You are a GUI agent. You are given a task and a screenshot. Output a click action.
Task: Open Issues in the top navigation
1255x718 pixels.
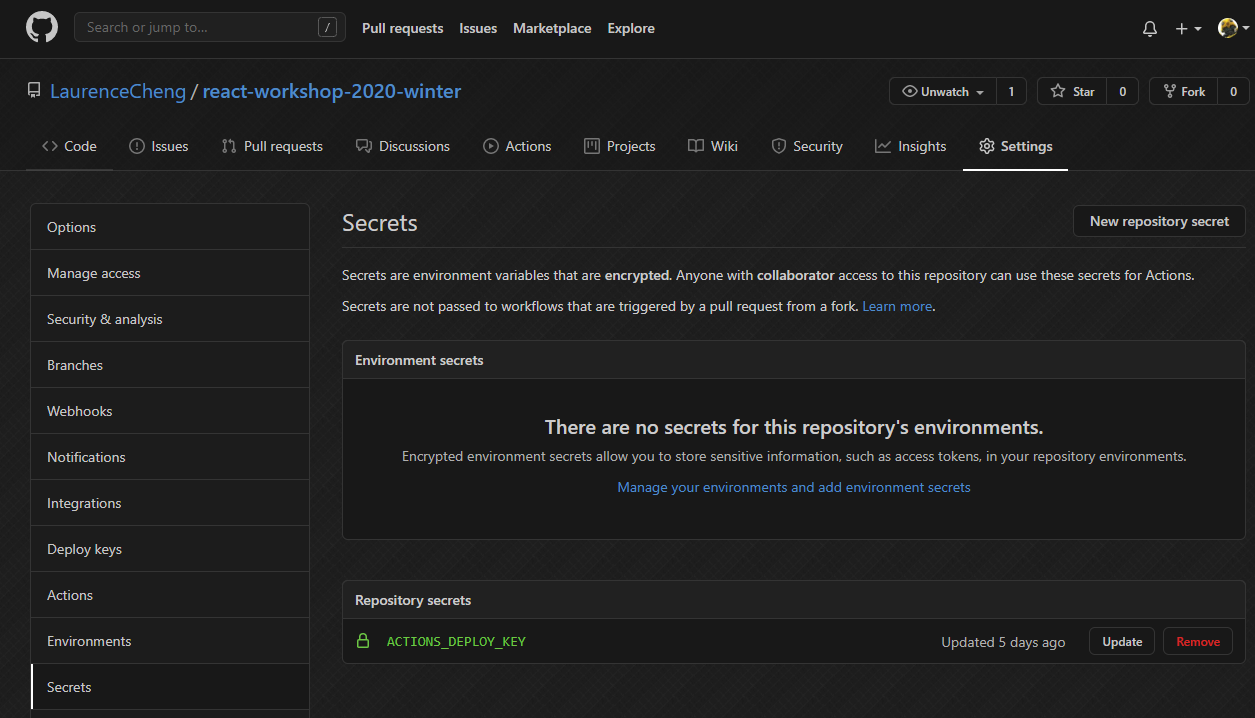click(478, 29)
